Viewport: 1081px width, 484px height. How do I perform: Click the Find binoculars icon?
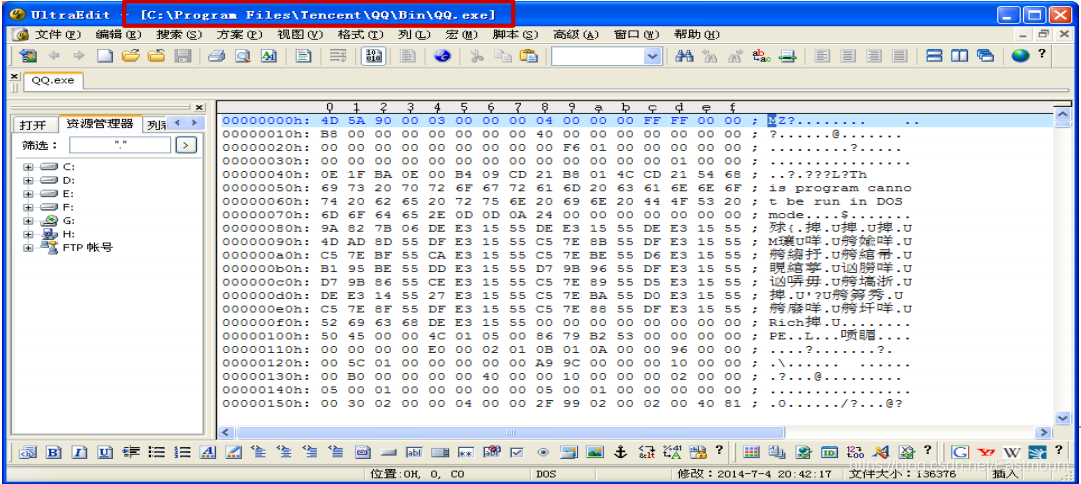[684, 56]
